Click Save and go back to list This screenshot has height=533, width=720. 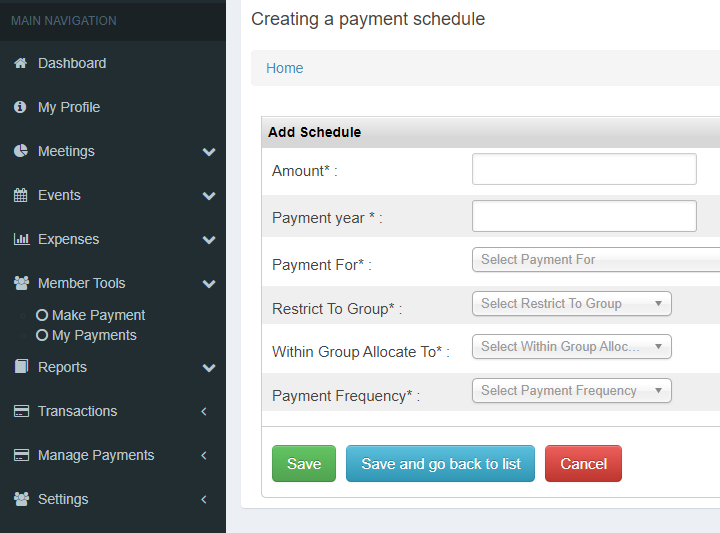pos(440,464)
